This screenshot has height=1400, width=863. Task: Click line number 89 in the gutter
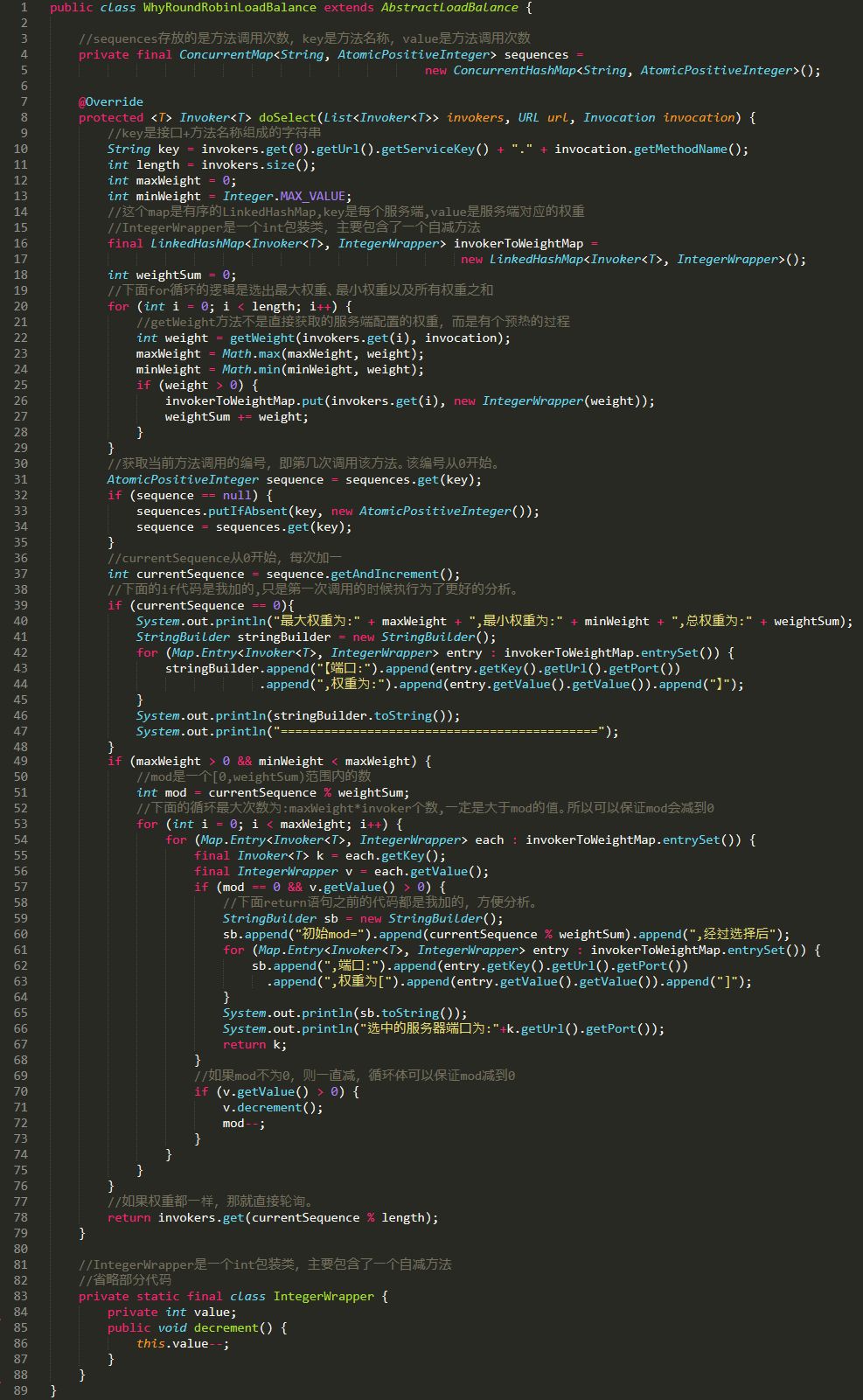[x=21, y=1391]
